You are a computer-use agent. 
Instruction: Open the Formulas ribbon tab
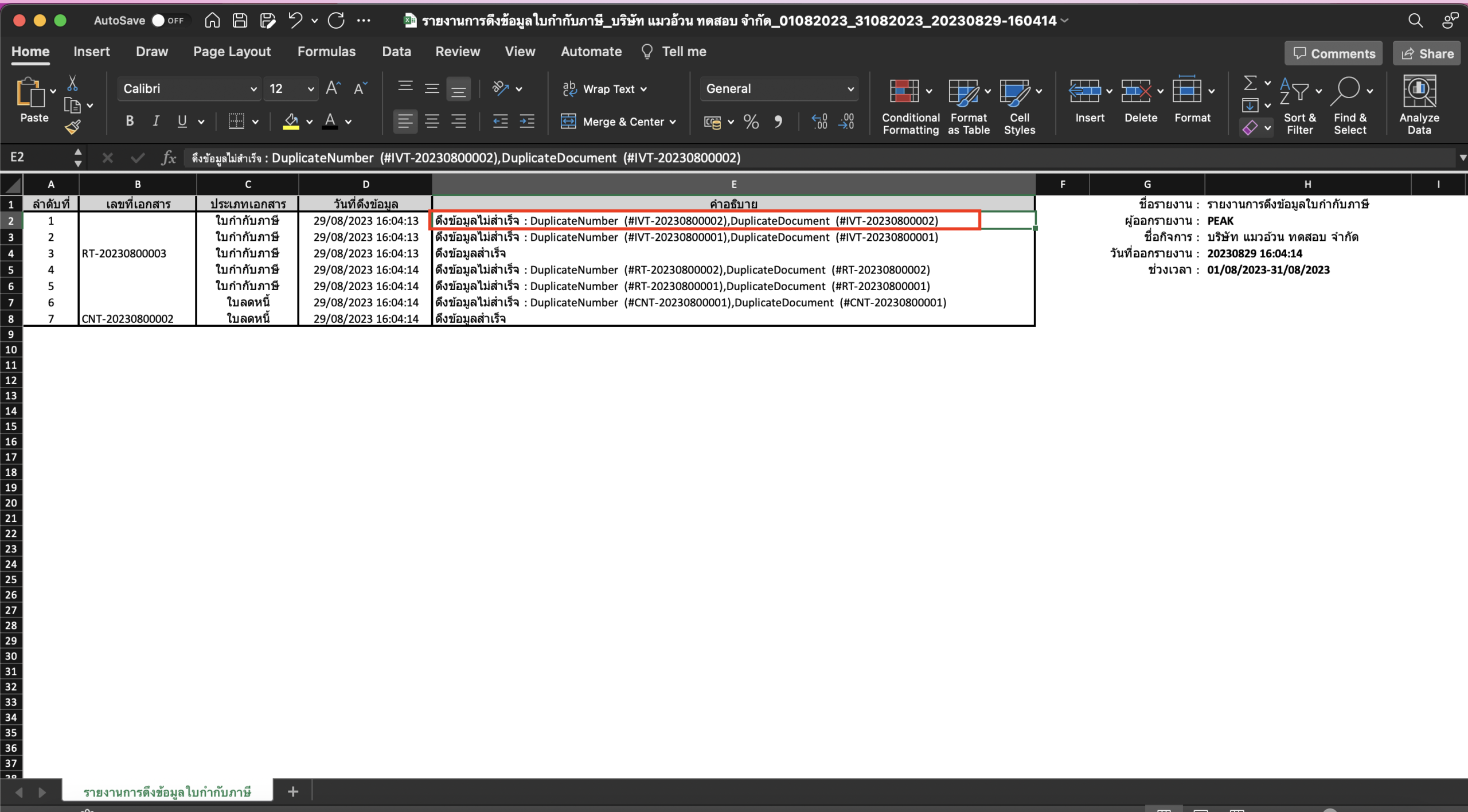coord(326,52)
